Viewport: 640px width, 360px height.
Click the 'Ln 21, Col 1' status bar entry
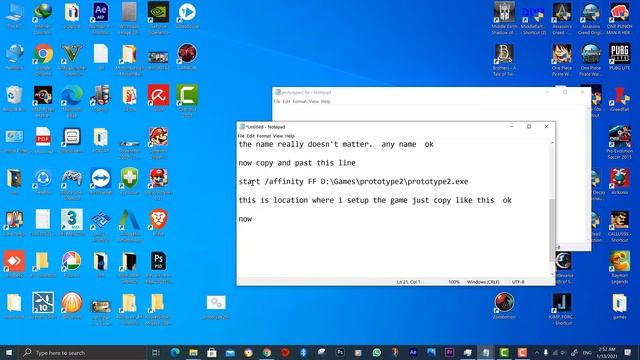point(409,282)
